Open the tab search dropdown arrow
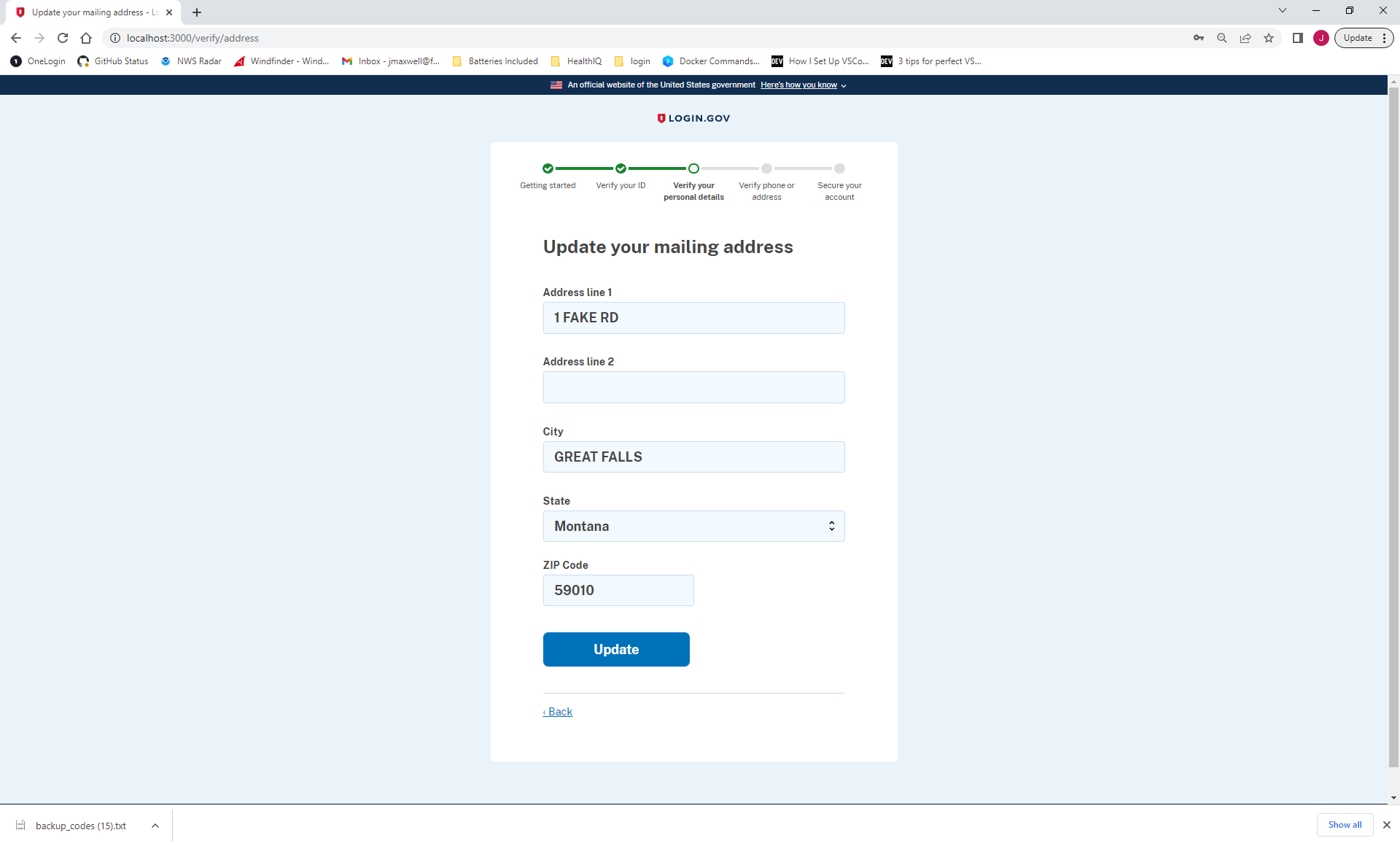 coord(1283,11)
